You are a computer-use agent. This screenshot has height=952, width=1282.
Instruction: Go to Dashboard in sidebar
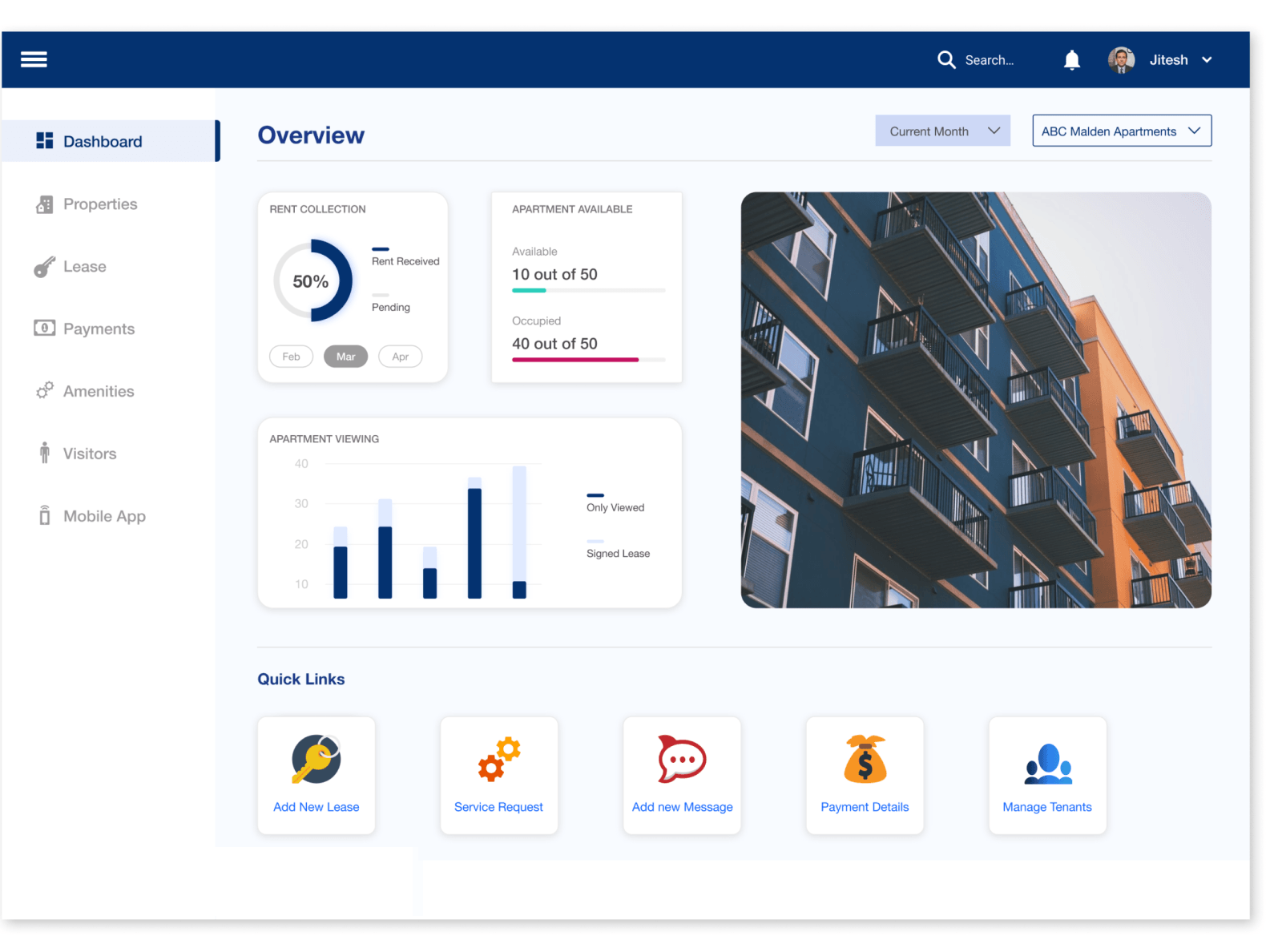tap(111, 141)
